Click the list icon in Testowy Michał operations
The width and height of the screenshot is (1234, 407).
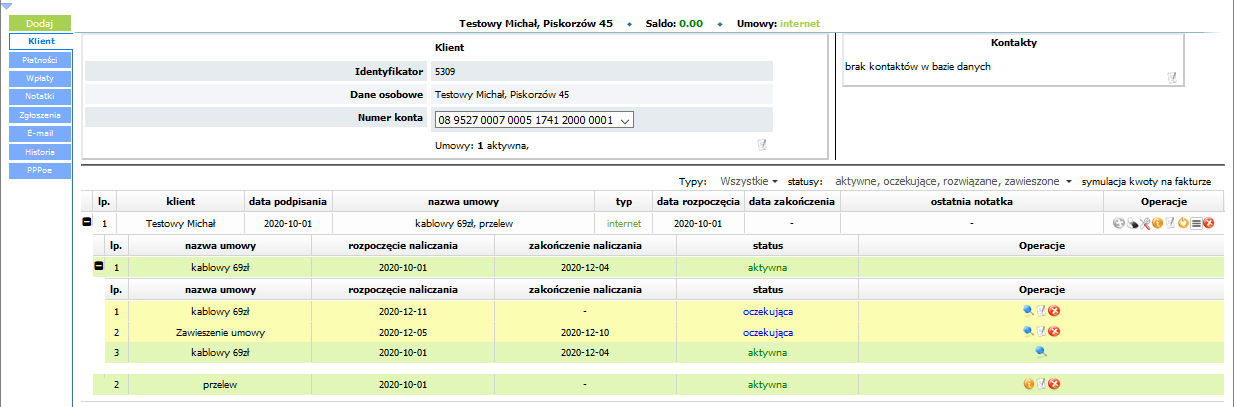click(x=1195, y=223)
